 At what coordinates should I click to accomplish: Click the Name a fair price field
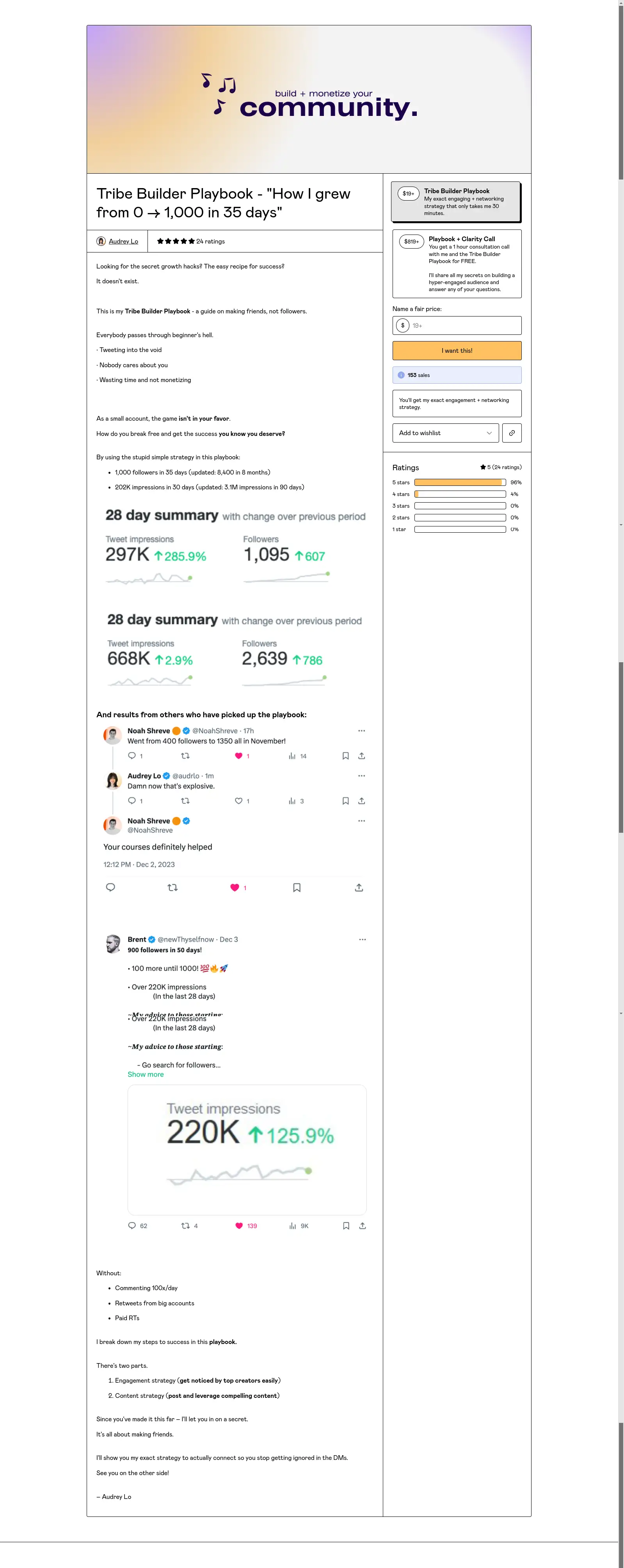click(x=457, y=325)
